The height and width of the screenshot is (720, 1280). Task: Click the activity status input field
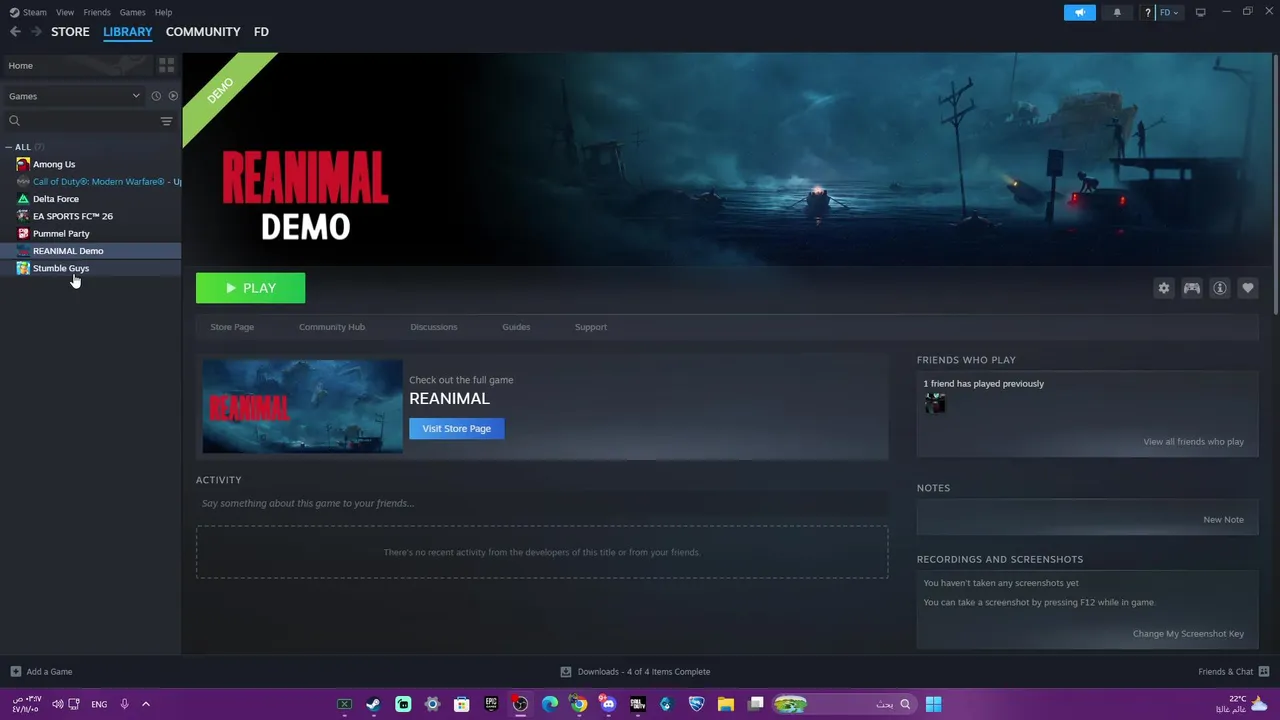tap(542, 503)
